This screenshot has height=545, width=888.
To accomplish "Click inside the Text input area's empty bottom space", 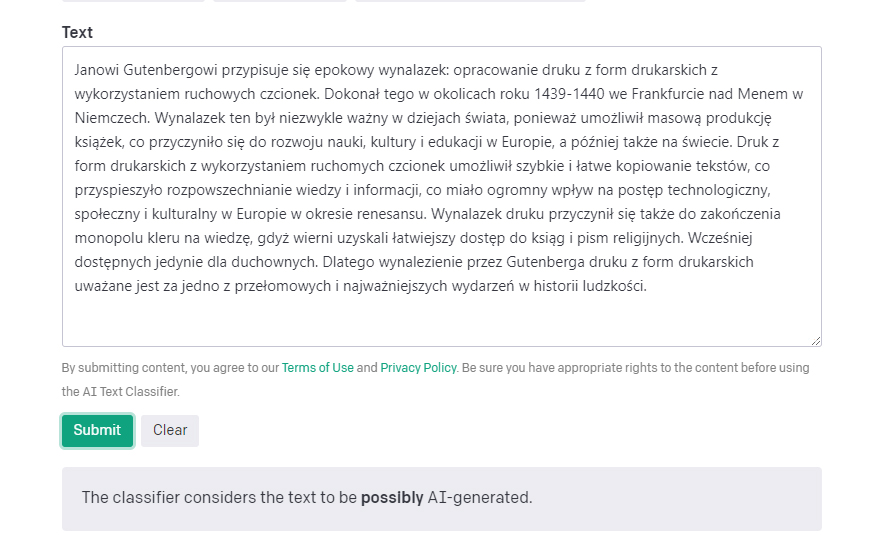I will click(442, 320).
